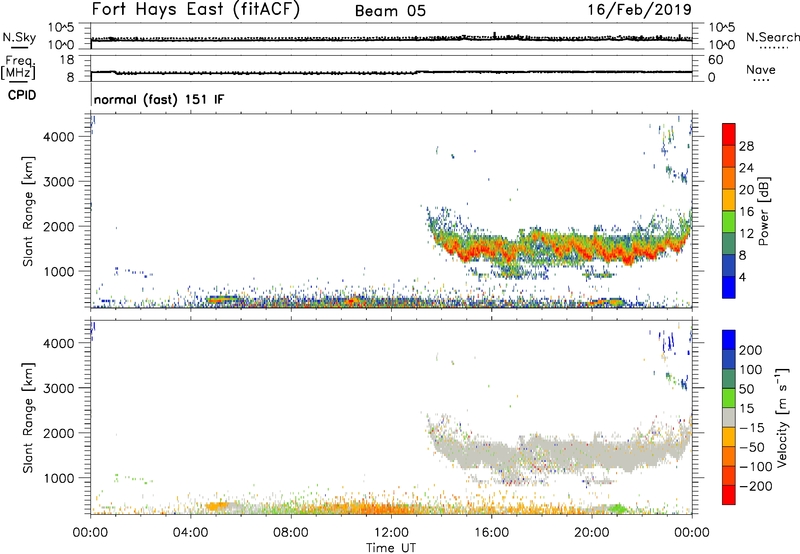The width and height of the screenshot is (800, 554).
Task: Click the green velocity patch near 21:00
Action: click(x=617, y=509)
